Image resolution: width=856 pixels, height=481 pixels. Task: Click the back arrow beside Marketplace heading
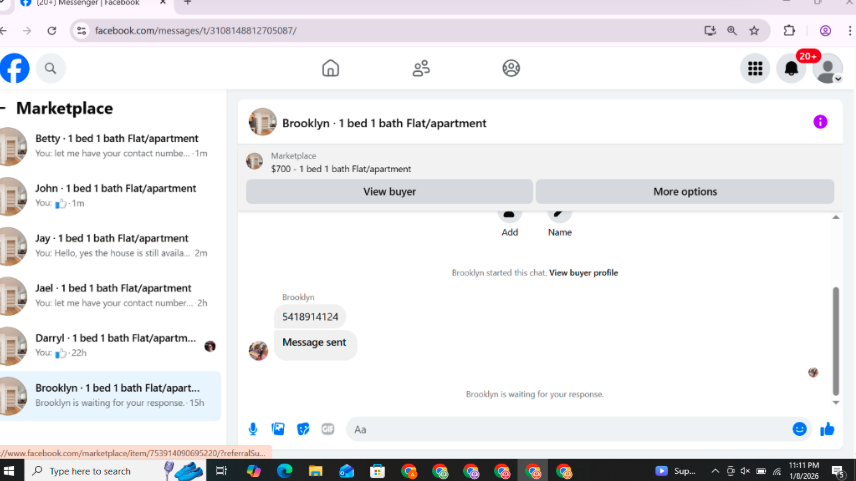[3, 108]
